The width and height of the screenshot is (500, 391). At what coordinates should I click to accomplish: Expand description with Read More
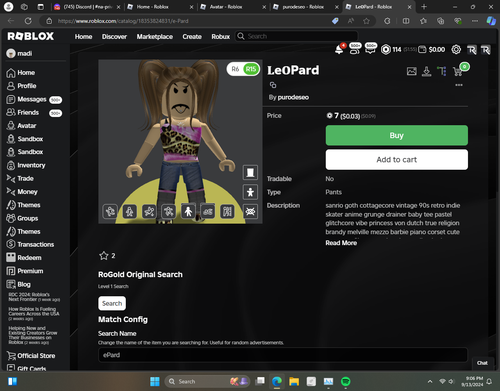coord(341,243)
